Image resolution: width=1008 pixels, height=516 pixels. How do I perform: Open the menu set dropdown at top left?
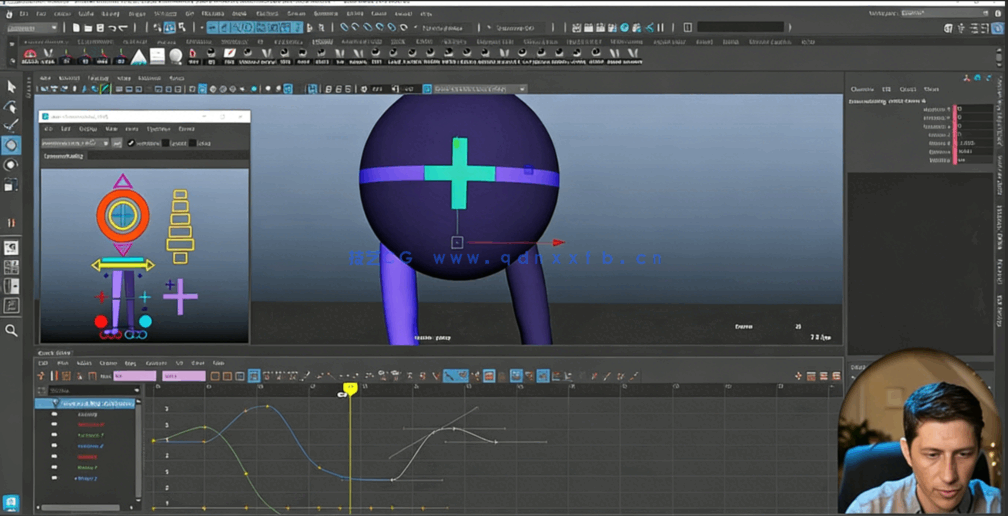32,28
